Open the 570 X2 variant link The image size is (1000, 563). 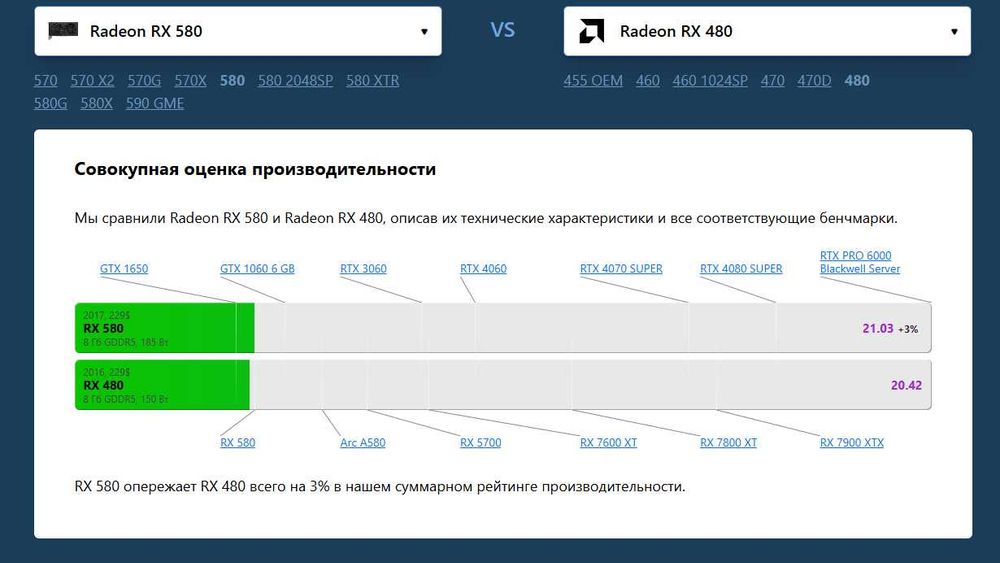pos(92,80)
